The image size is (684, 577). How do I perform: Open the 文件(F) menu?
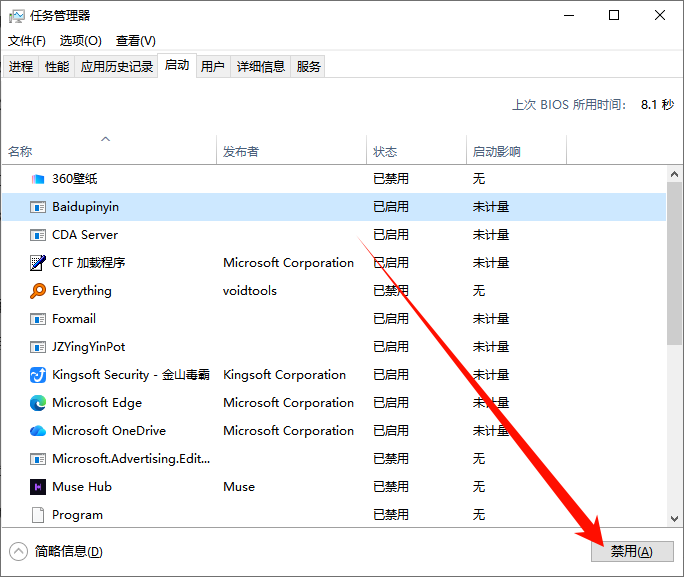tap(27, 41)
